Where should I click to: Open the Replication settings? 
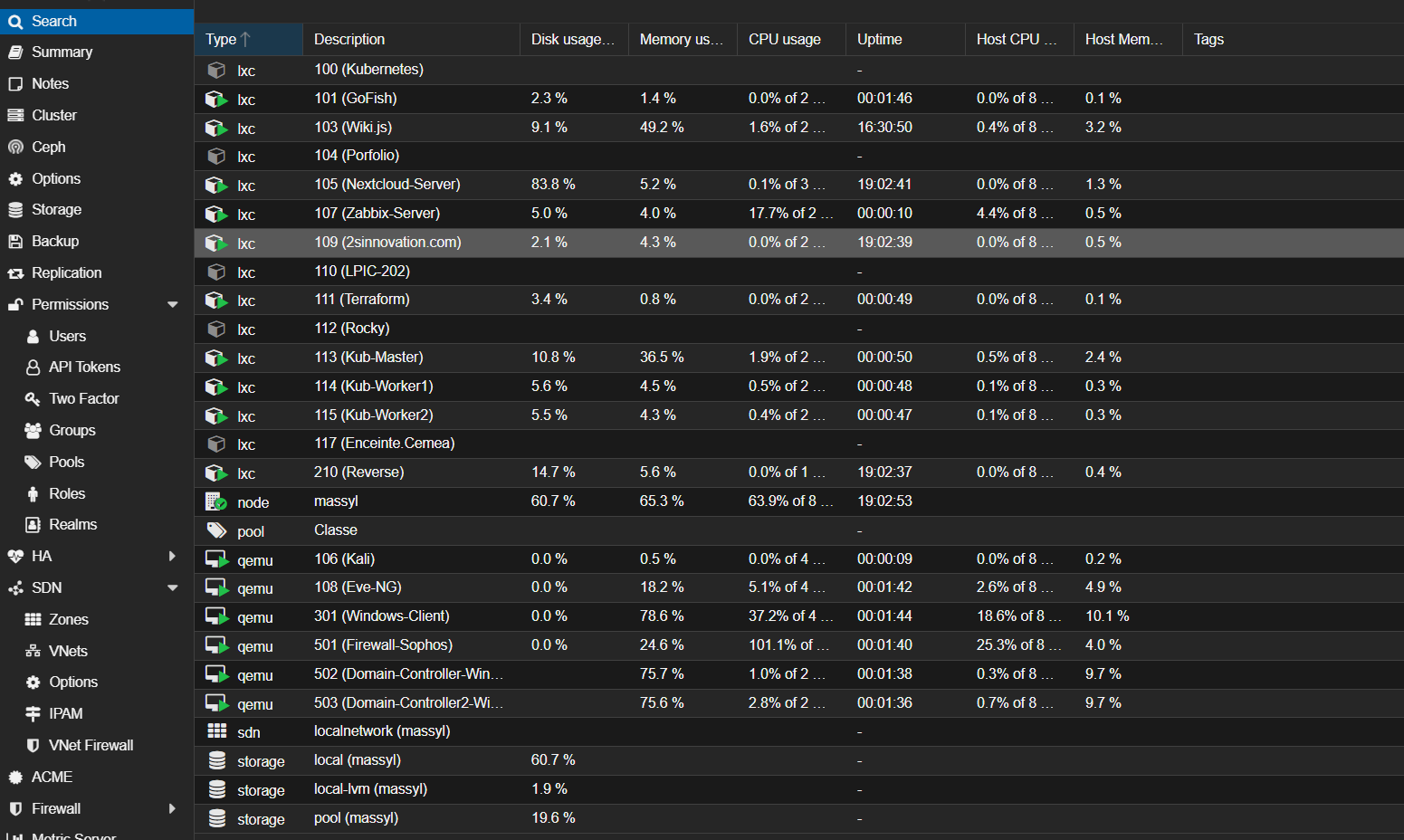click(67, 272)
